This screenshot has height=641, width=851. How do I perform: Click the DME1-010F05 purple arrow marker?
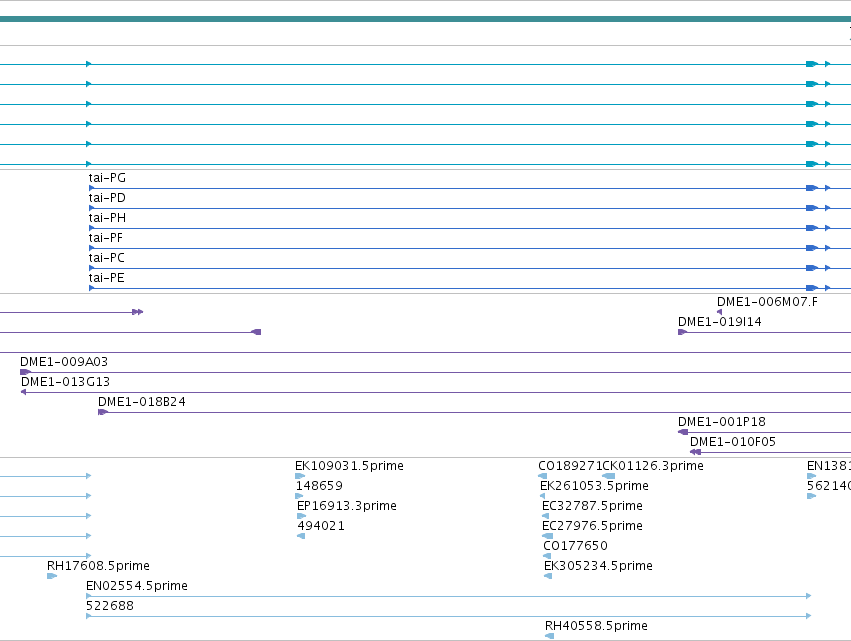(695, 452)
